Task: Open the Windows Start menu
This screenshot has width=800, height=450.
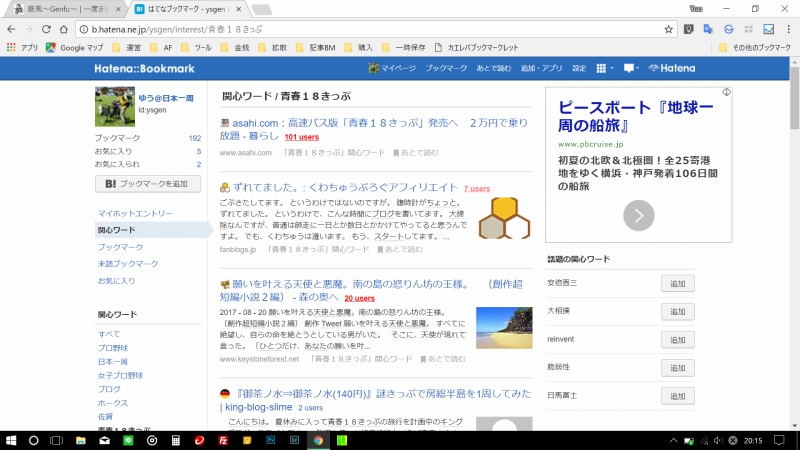Action: [11, 440]
